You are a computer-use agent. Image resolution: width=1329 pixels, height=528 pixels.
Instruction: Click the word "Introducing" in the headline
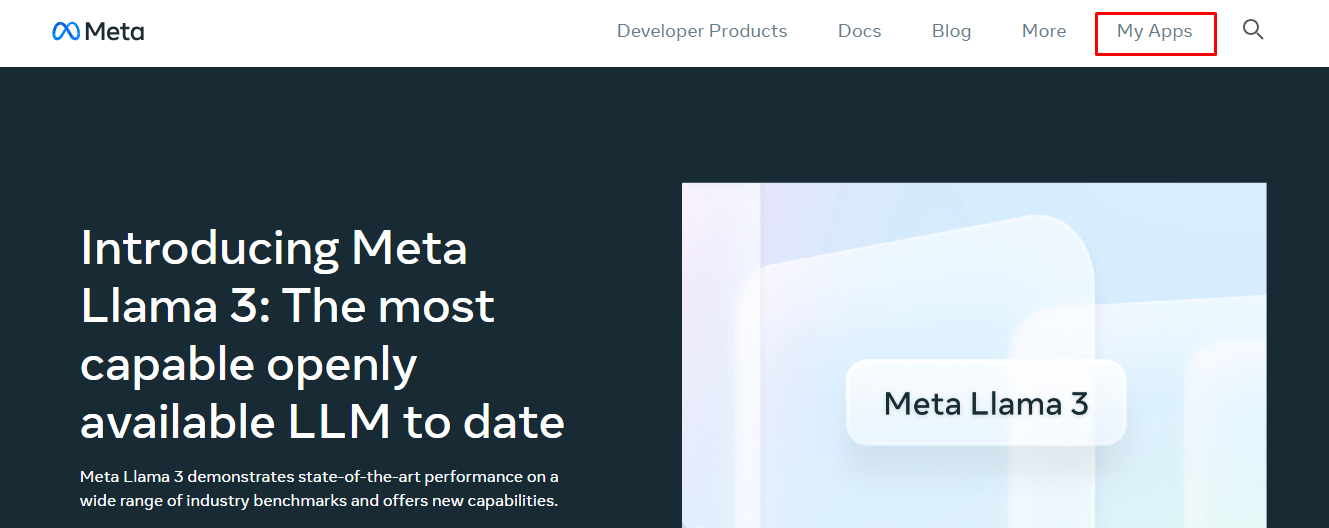(209, 247)
